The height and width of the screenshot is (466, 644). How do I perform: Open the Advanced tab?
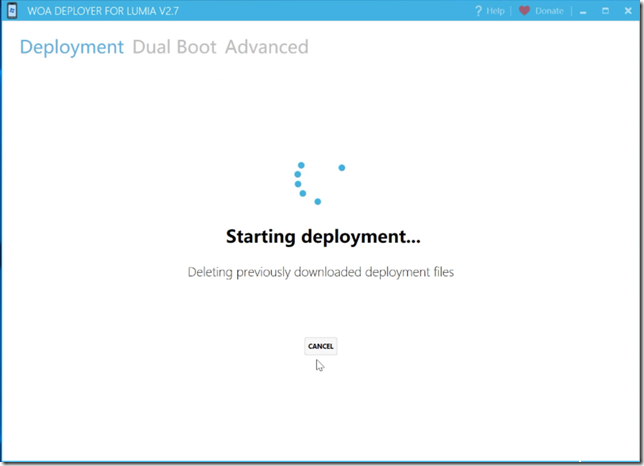tap(266, 47)
